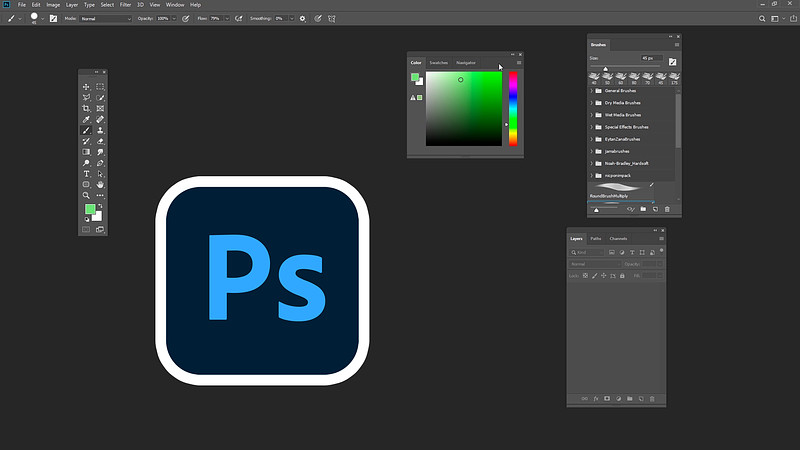Screen dimensions: 800x450
Task: Open the Filter menu
Action: (126, 5)
